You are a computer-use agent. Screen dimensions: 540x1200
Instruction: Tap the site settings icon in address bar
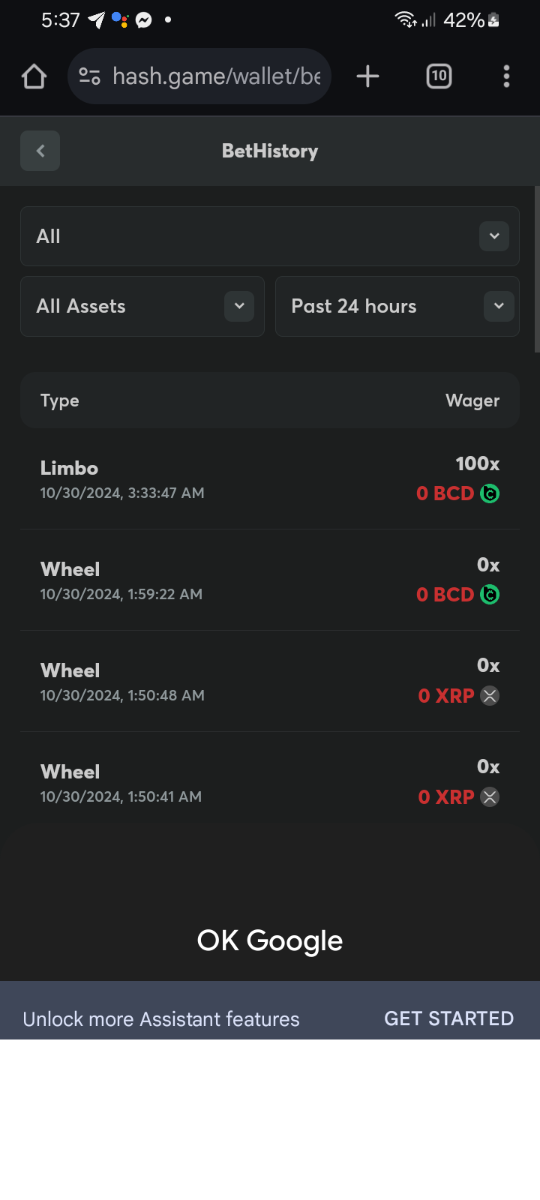pyautogui.click(x=90, y=77)
